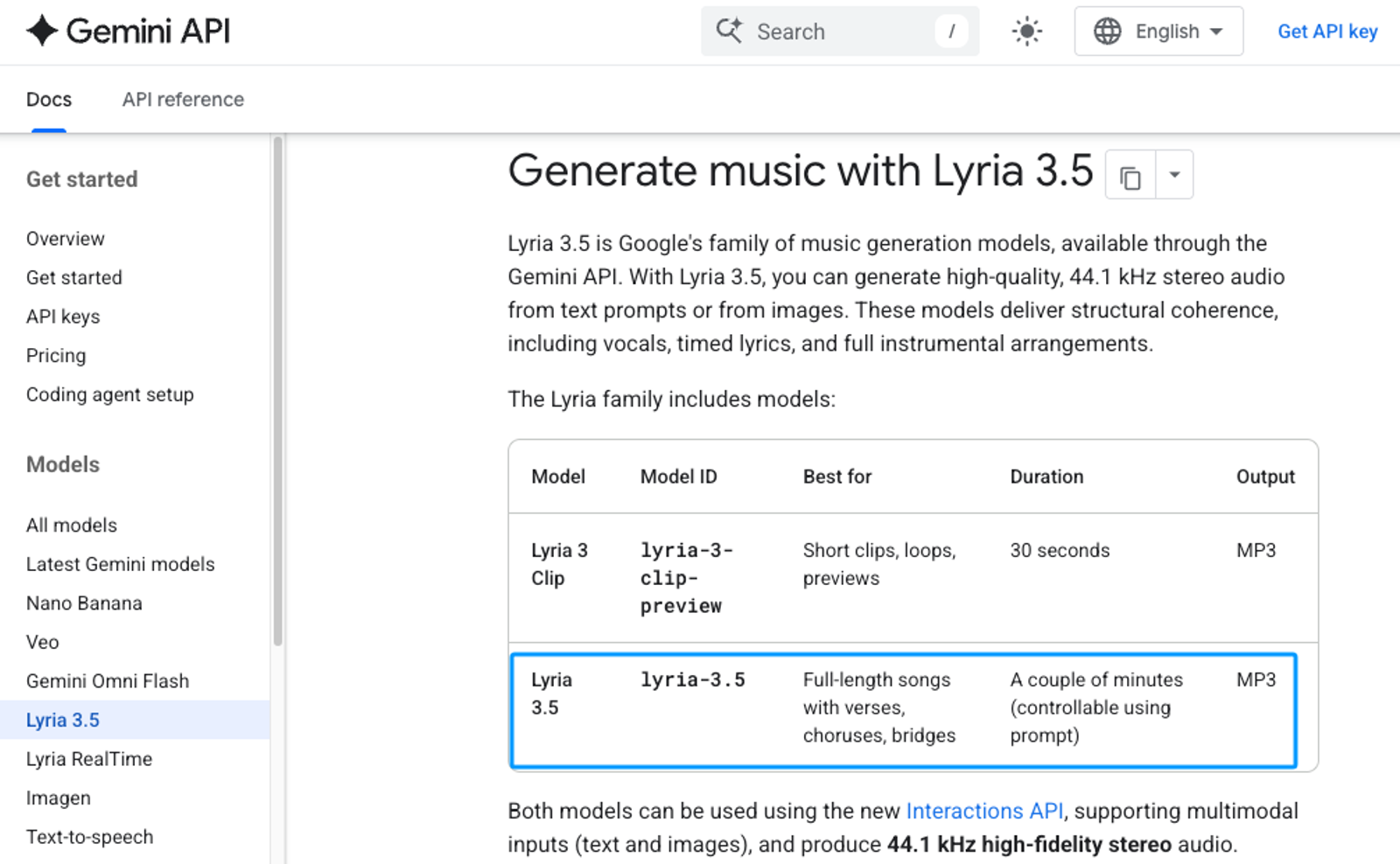
Task: Open Get started sidebar link
Action: tap(74, 278)
